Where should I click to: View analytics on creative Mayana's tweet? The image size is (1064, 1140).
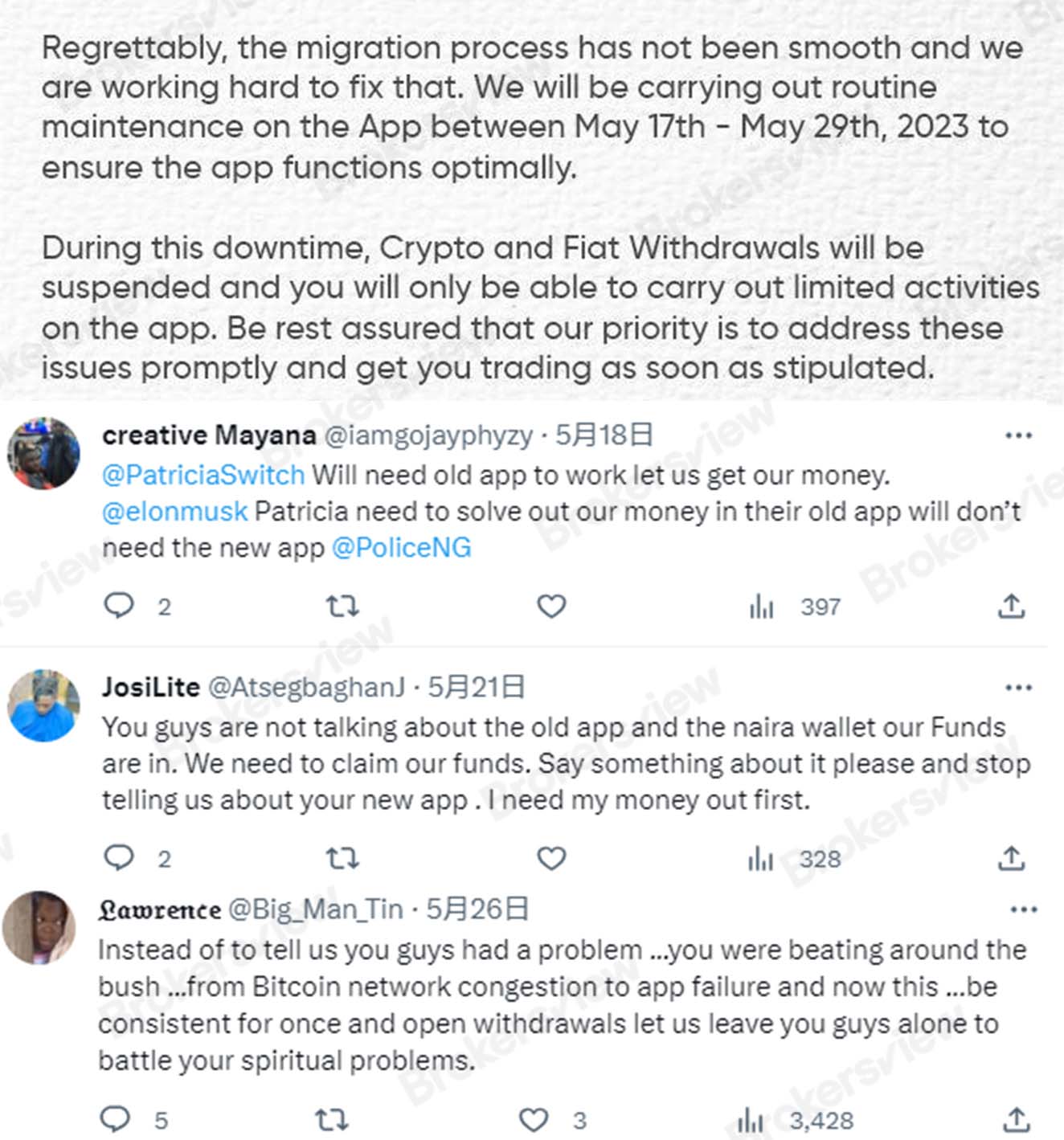(x=759, y=607)
